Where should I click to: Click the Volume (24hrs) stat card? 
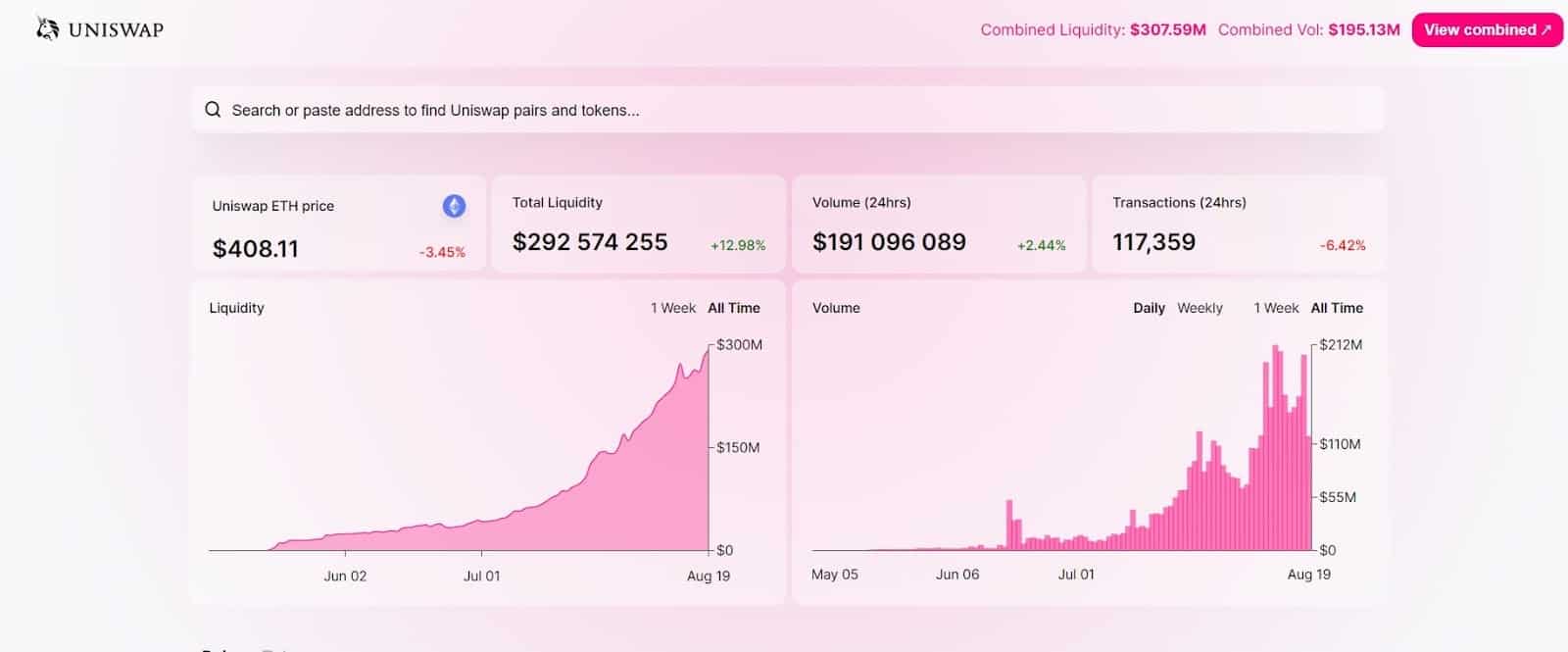pos(938,225)
